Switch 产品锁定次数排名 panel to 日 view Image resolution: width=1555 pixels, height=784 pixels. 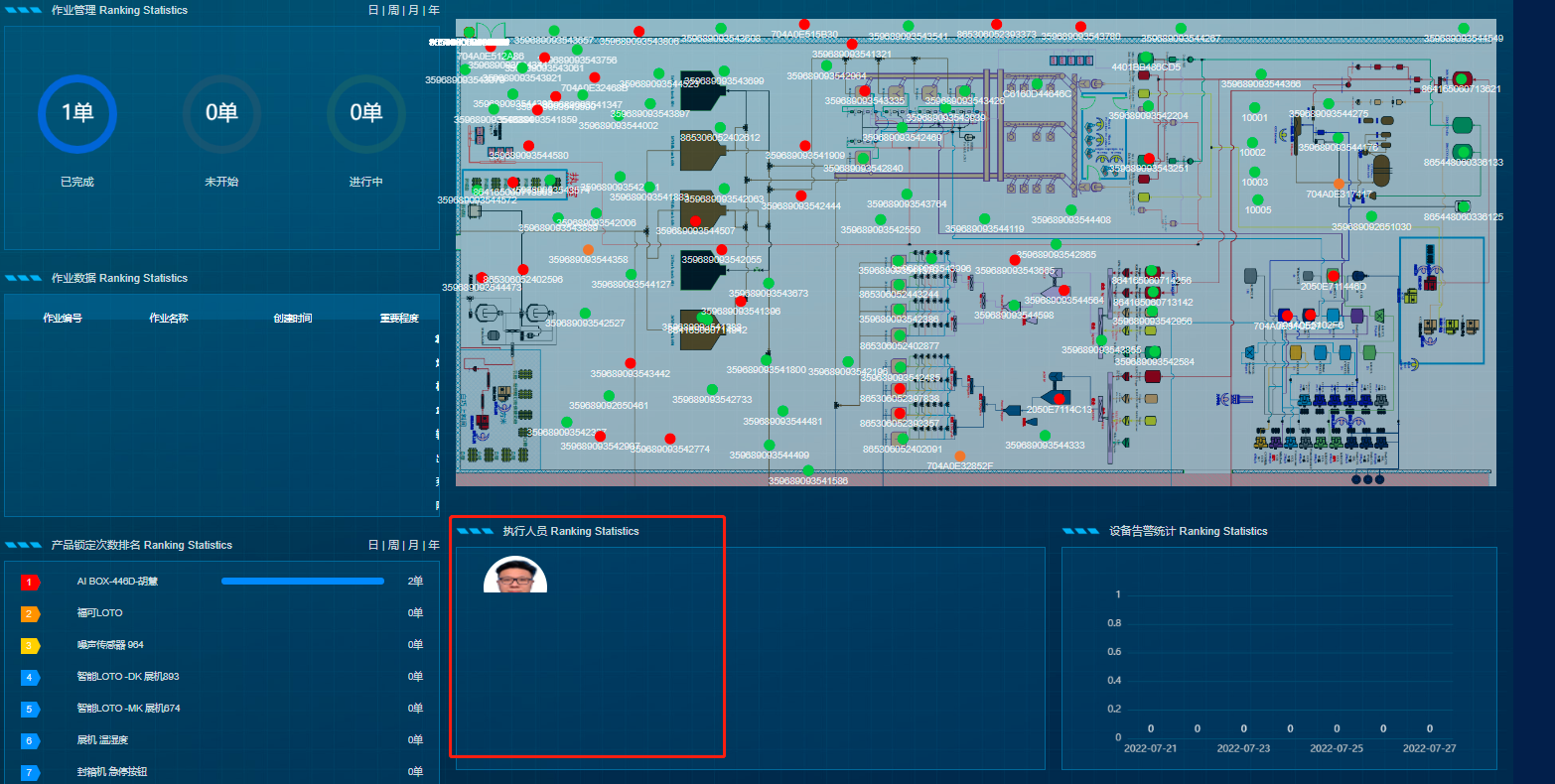coord(373,545)
